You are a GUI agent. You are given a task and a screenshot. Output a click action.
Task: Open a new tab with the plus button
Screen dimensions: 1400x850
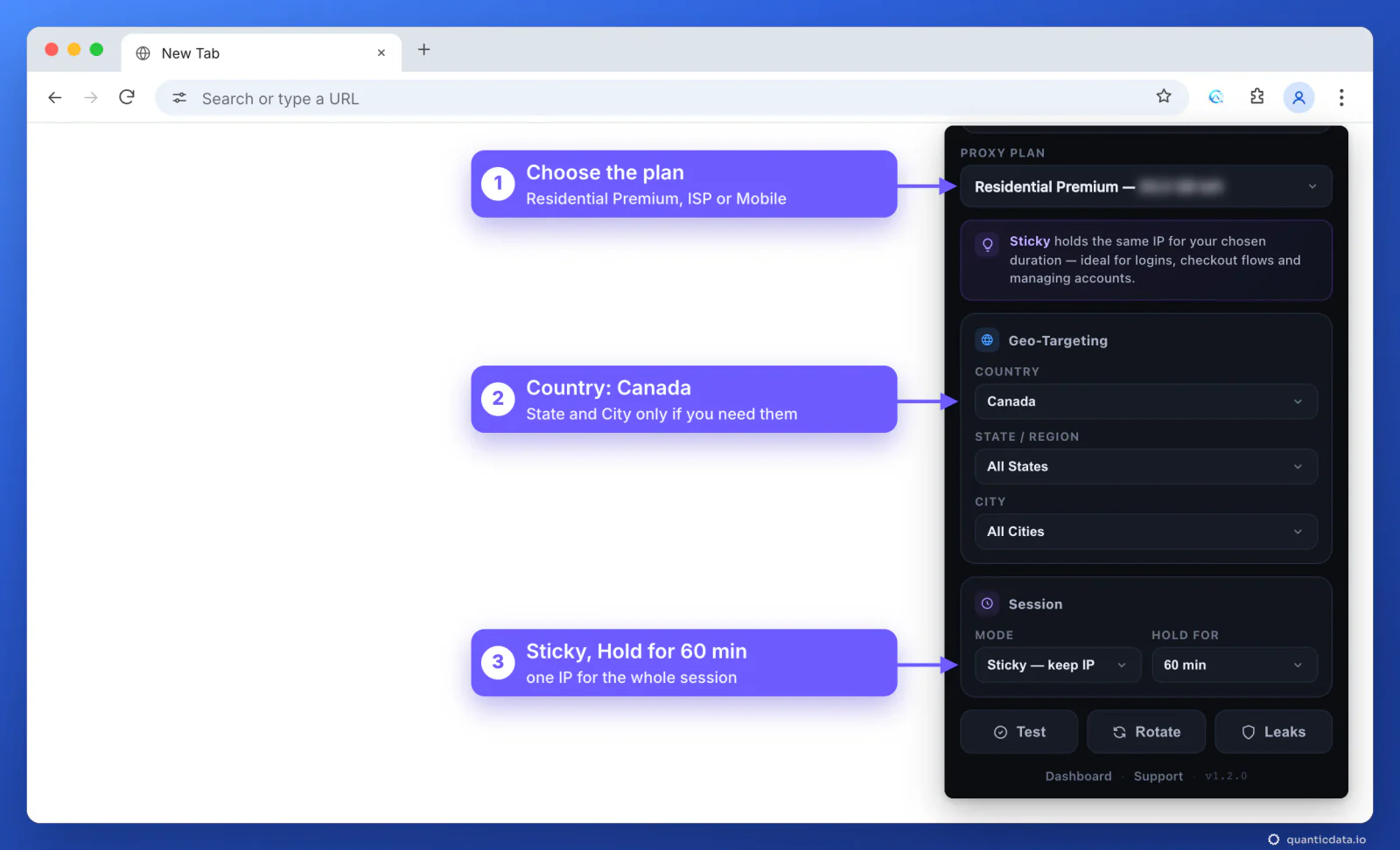point(424,50)
